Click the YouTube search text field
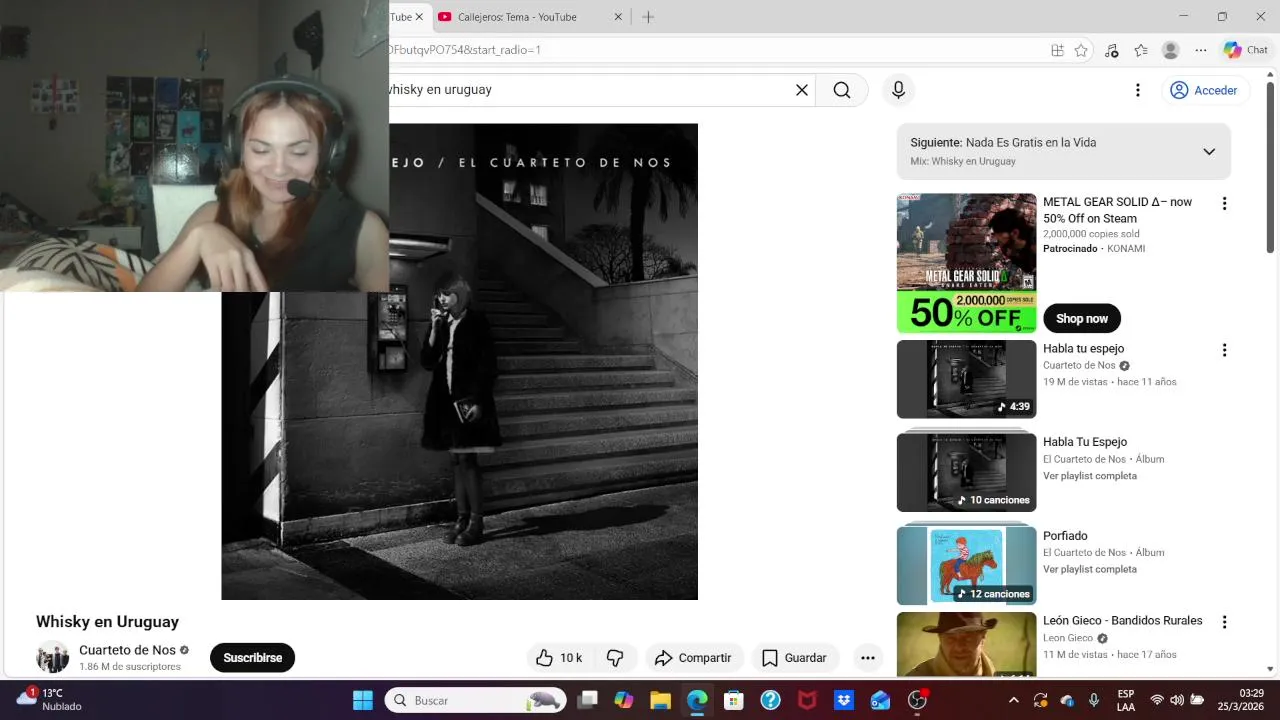The width and height of the screenshot is (1280, 720). click(588, 90)
